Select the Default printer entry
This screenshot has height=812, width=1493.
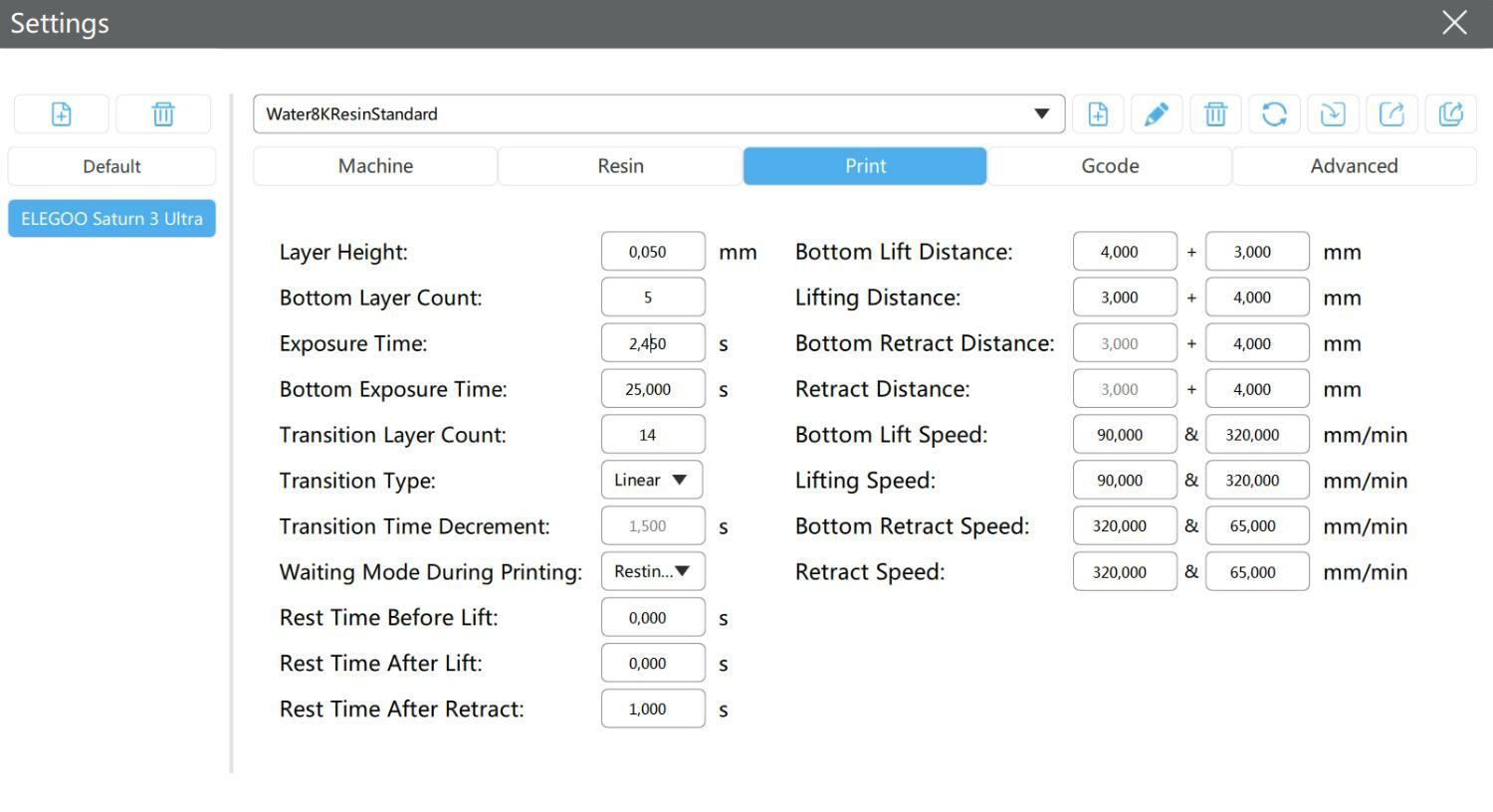[x=111, y=167]
